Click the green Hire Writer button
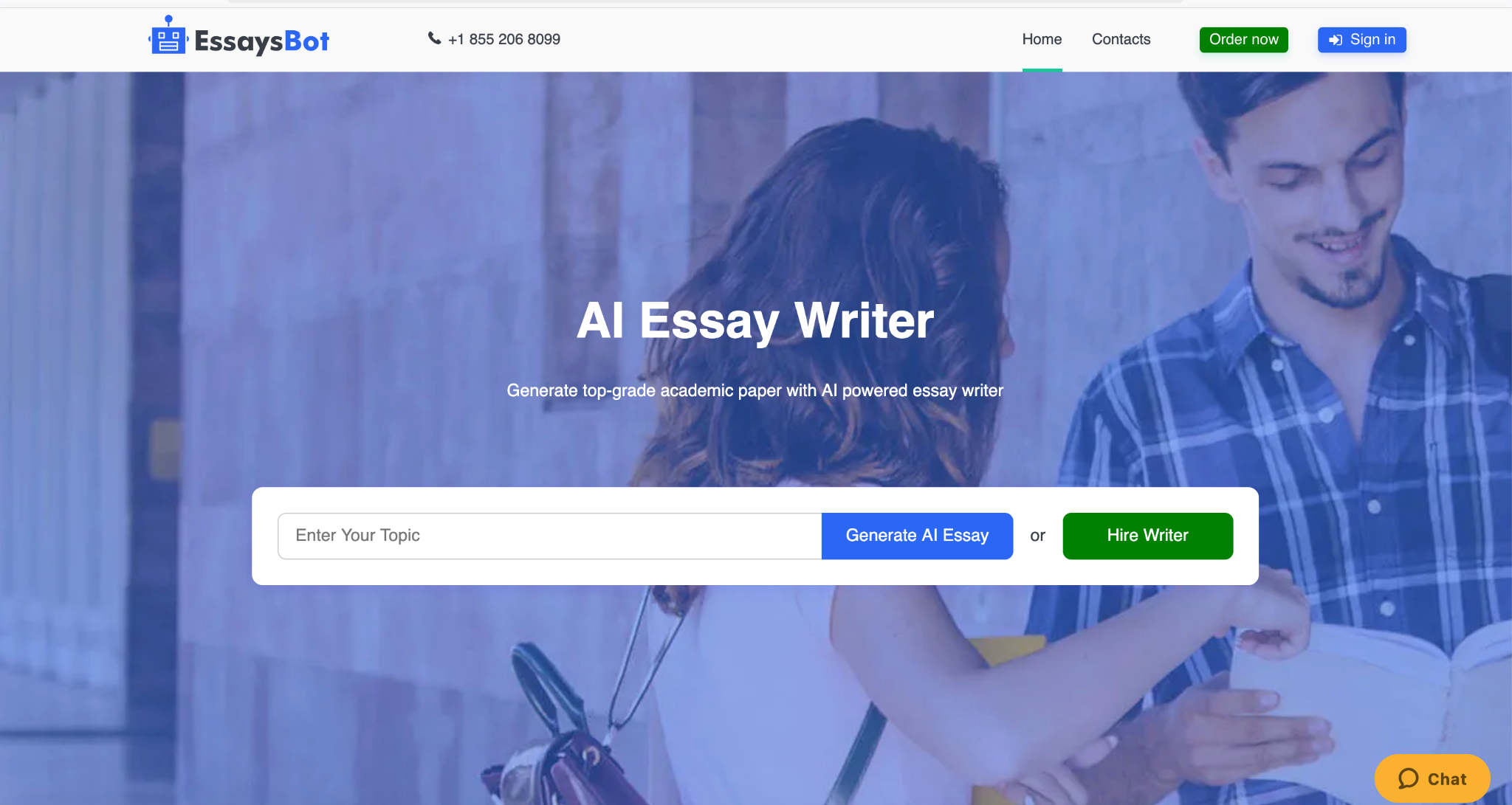The height and width of the screenshot is (805, 1512). coord(1148,536)
